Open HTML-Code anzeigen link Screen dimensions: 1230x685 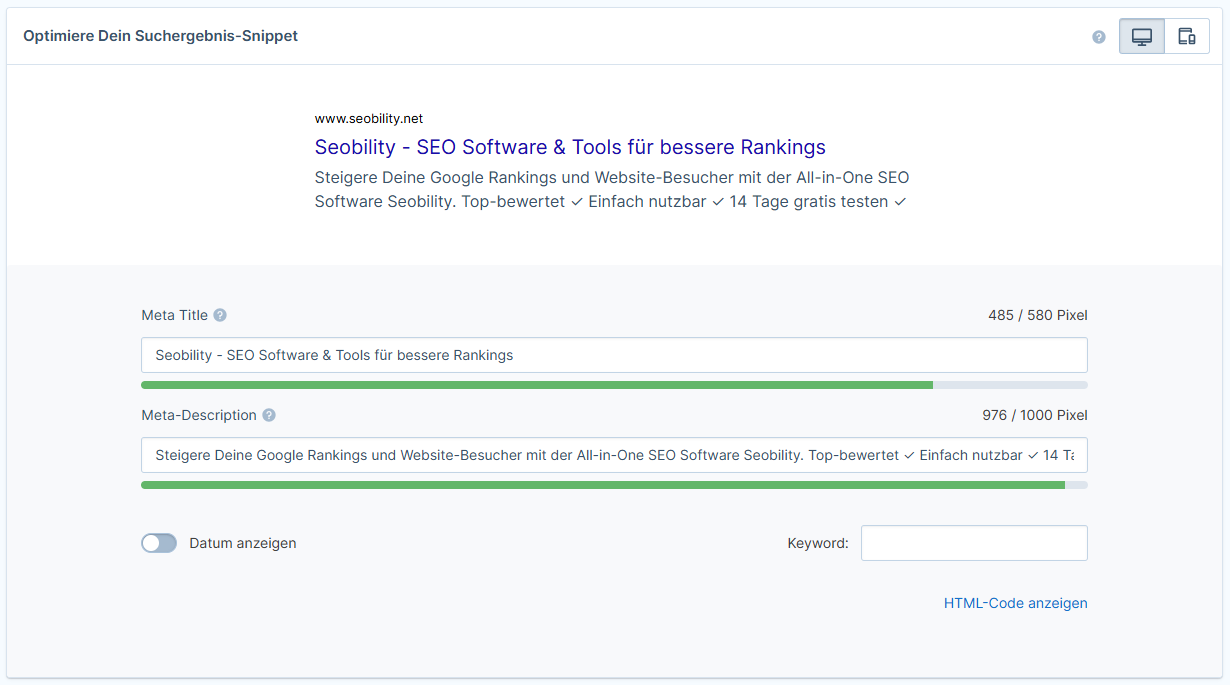click(x=1016, y=603)
